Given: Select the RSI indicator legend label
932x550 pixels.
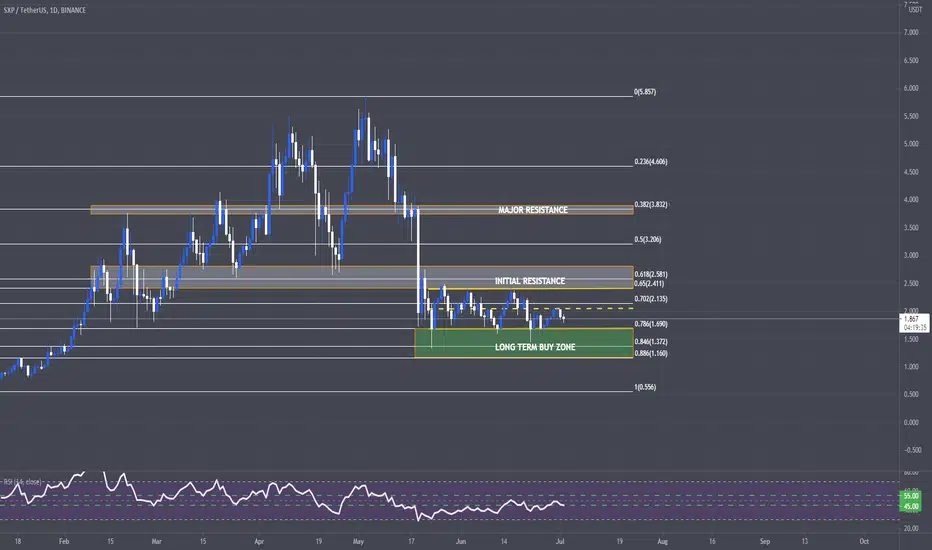Looking at the screenshot, I should pyautogui.click(x=23, y=482).
